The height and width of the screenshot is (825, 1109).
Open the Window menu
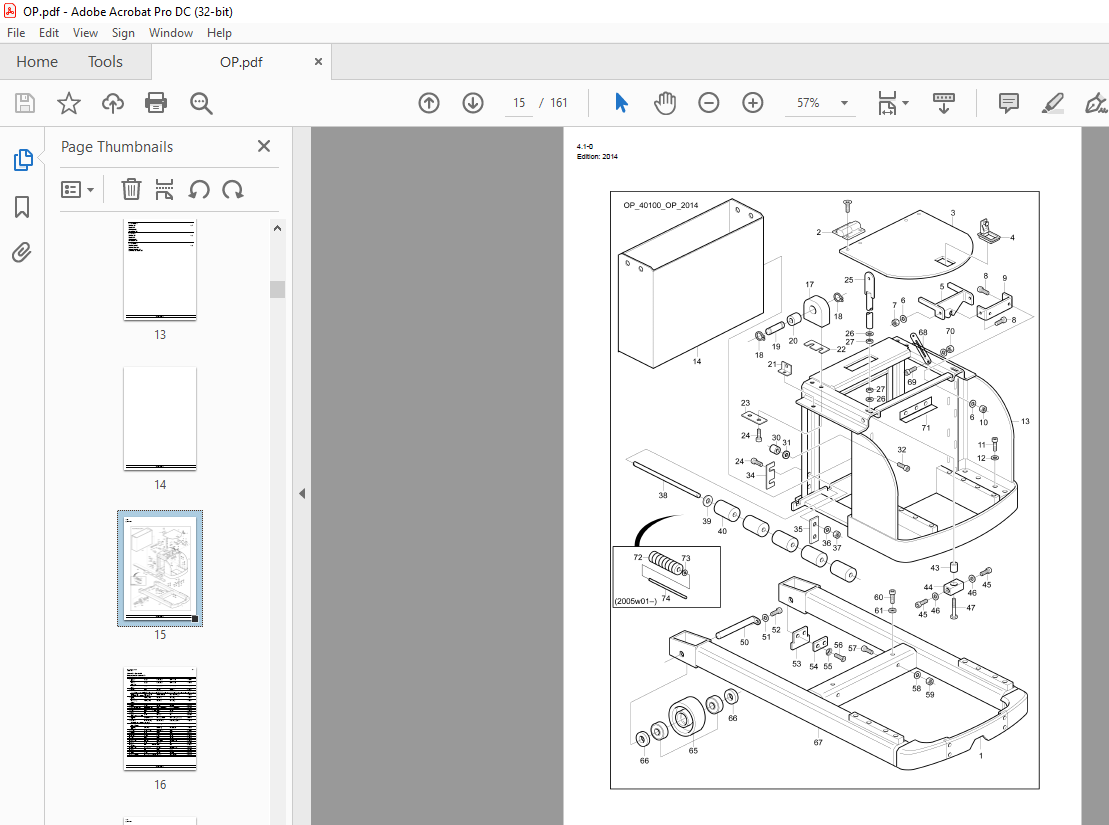(170, 33)
